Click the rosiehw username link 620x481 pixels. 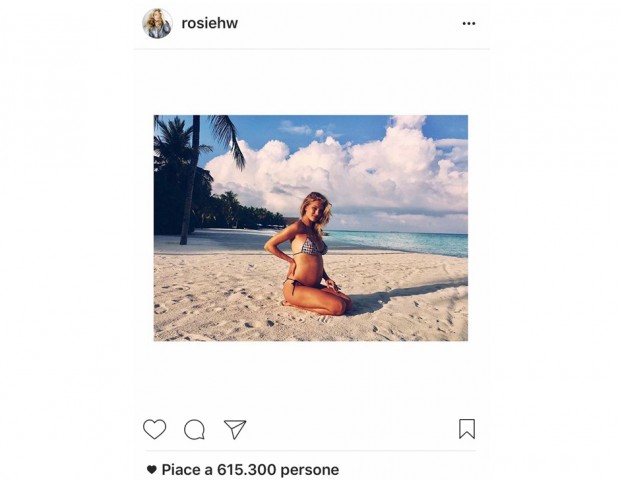click(x=210, y=23)
